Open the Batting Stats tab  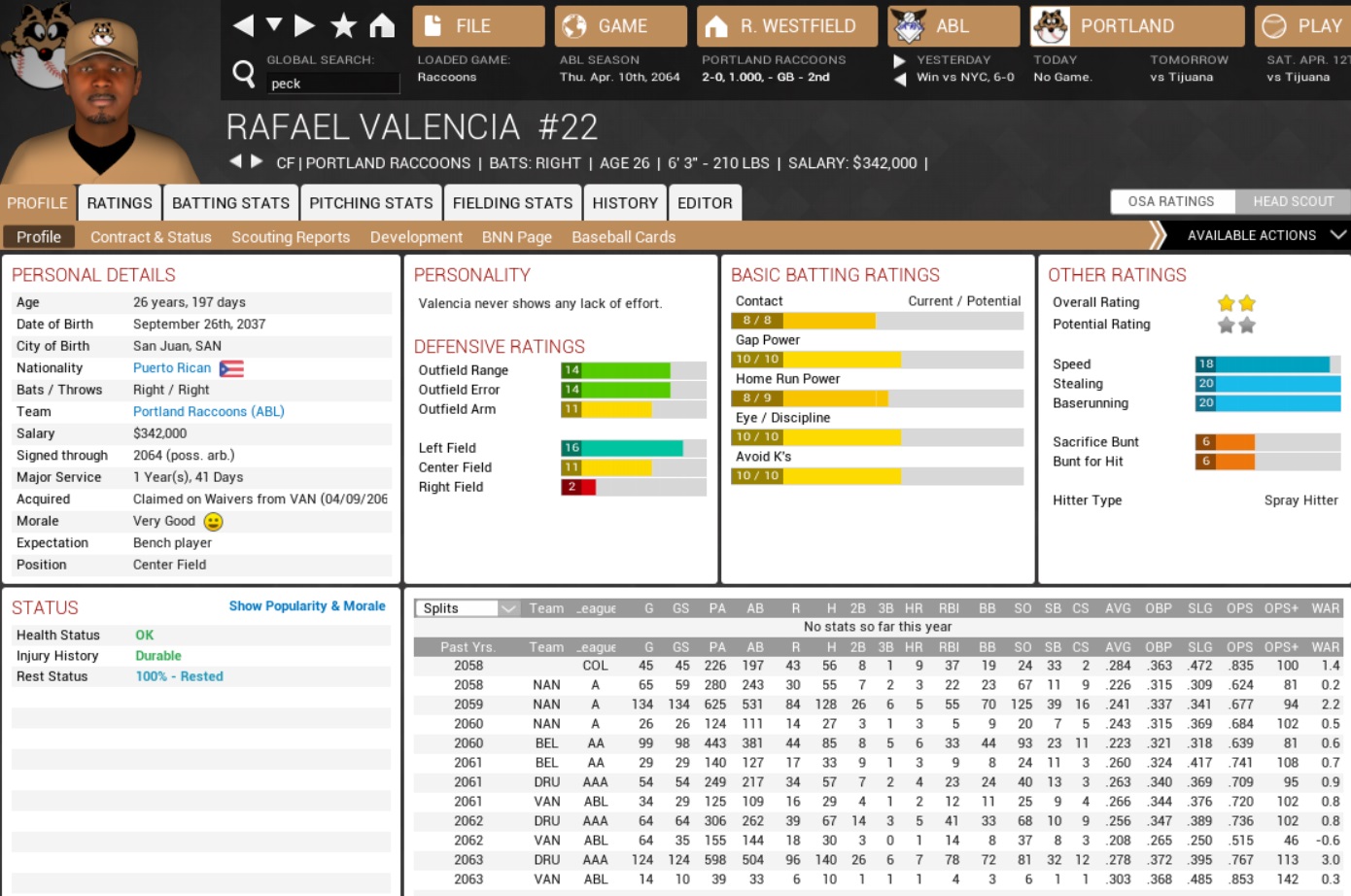pyautogui.click(x=230, y=203)
